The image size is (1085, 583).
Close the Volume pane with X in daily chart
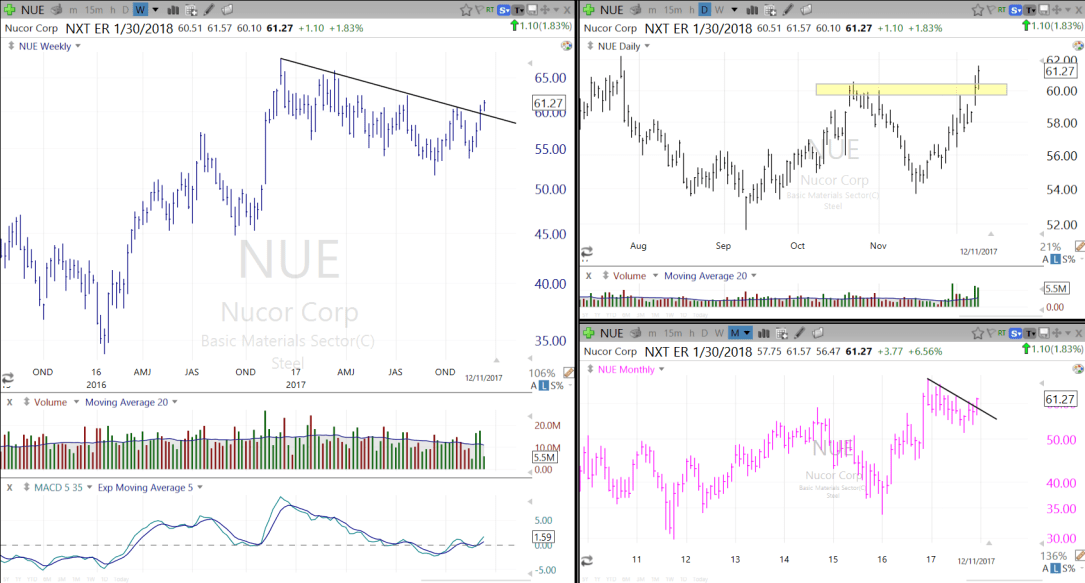click(589, 276)
